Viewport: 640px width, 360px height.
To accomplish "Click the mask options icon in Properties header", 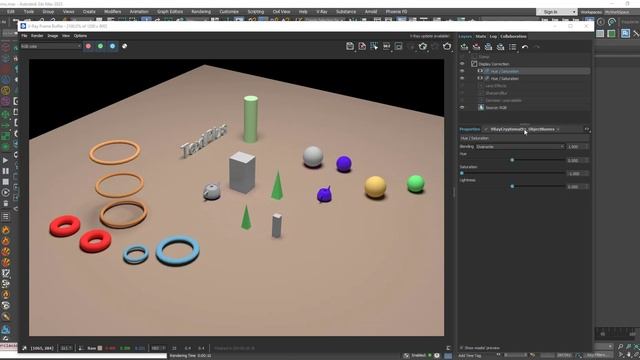I will click(x=587, y=129).
